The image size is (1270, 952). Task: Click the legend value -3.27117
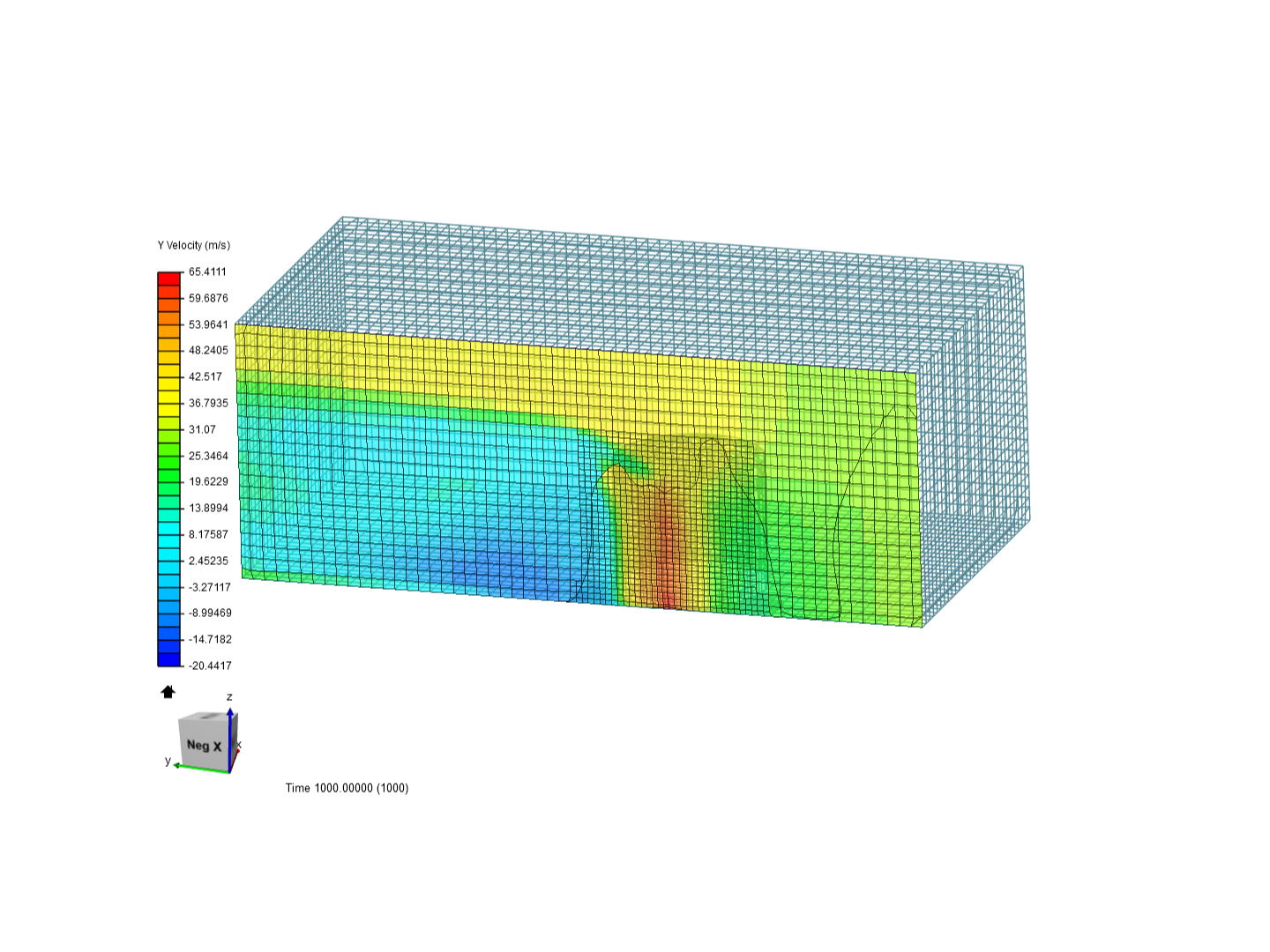click(x=210, y=587)
